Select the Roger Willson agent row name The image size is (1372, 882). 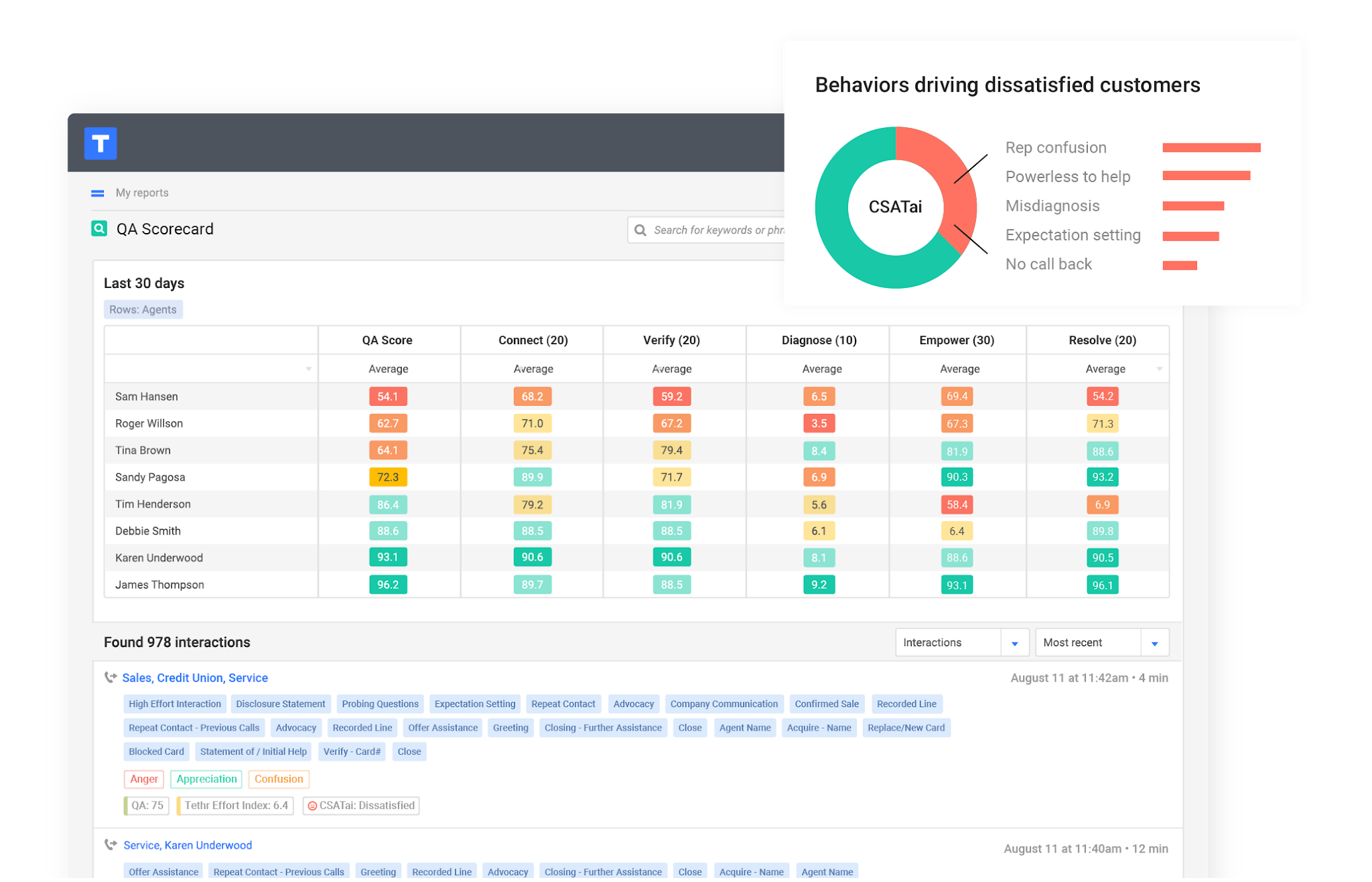tap(149, 424)
